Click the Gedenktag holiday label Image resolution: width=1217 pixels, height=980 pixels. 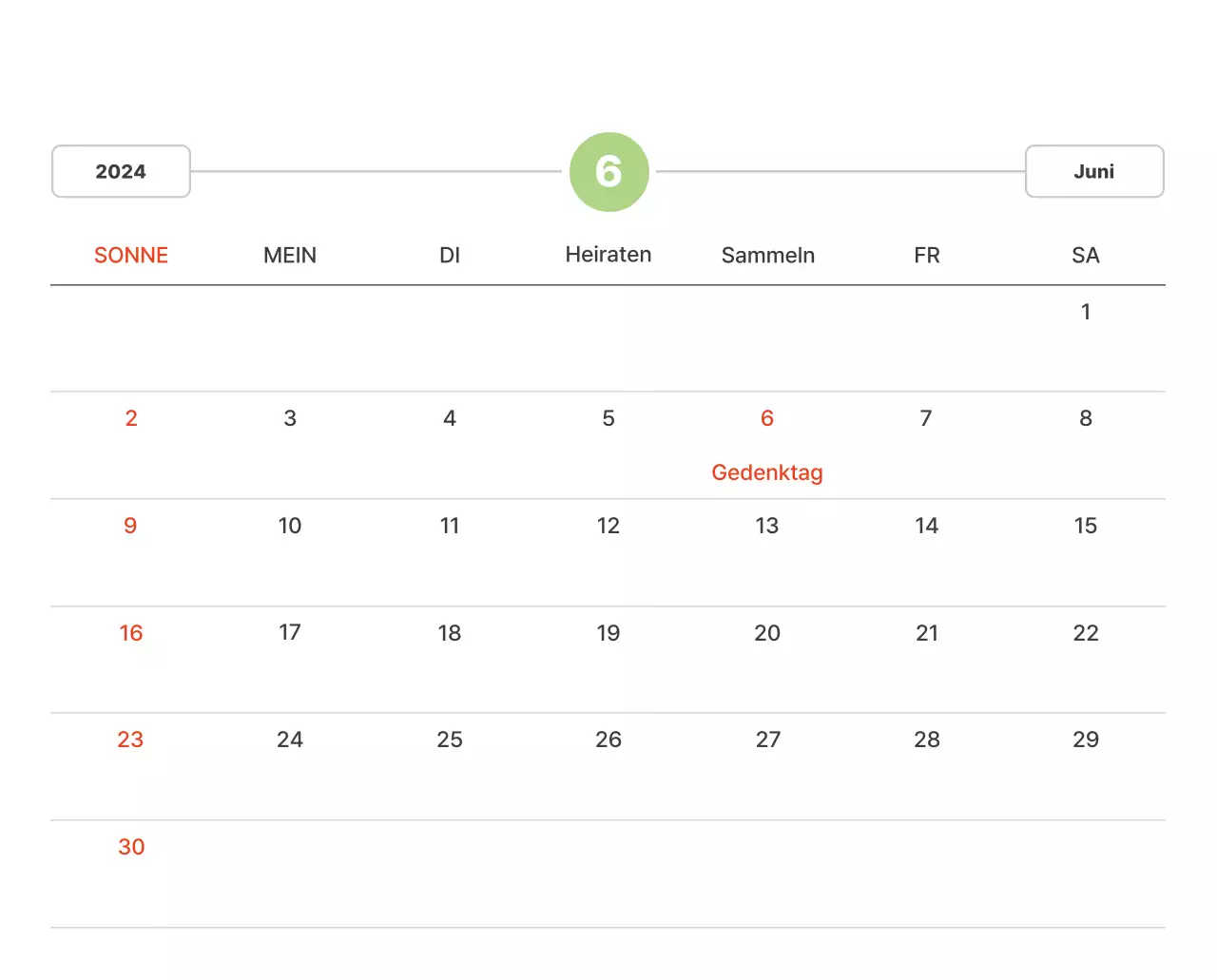[x=767, y=472]
